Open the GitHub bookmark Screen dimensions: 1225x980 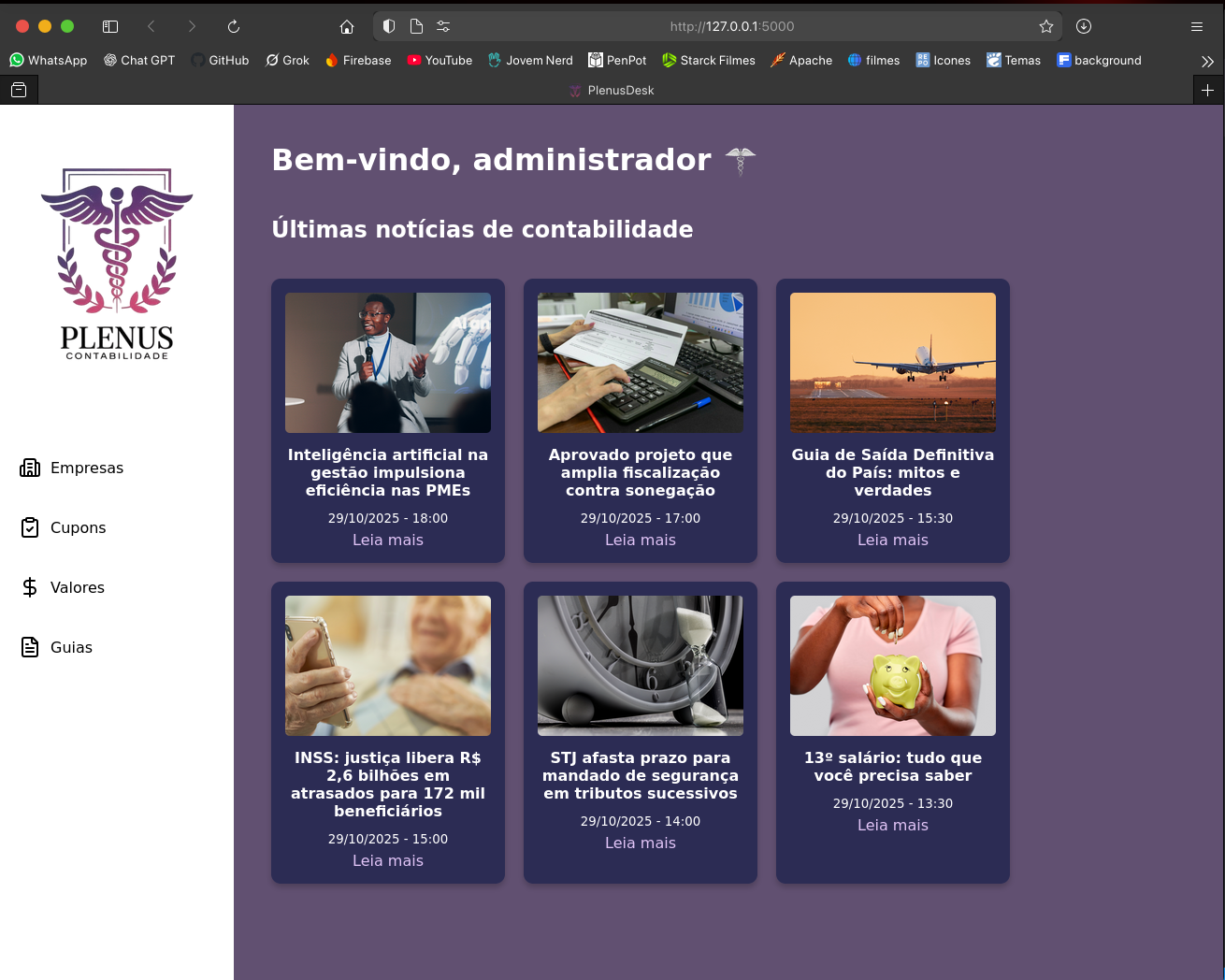click(220, 60)
